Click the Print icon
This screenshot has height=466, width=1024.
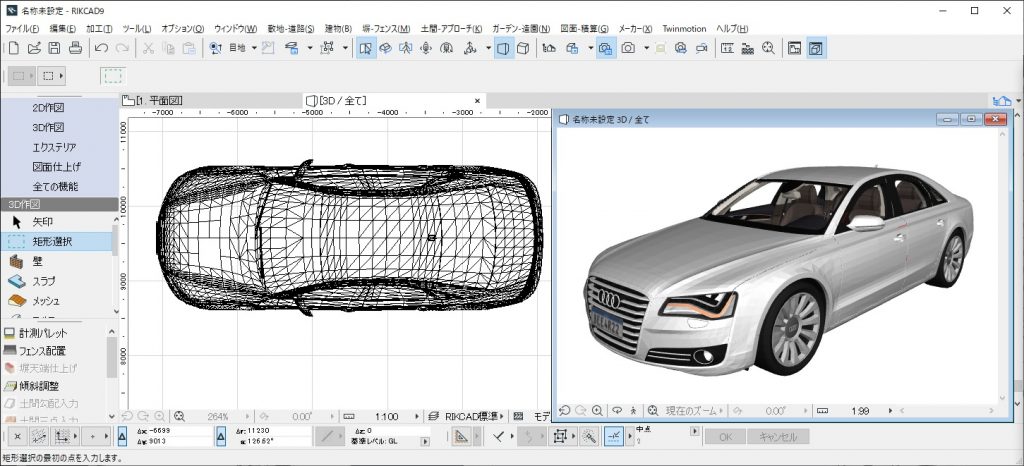tap(75, 48)
